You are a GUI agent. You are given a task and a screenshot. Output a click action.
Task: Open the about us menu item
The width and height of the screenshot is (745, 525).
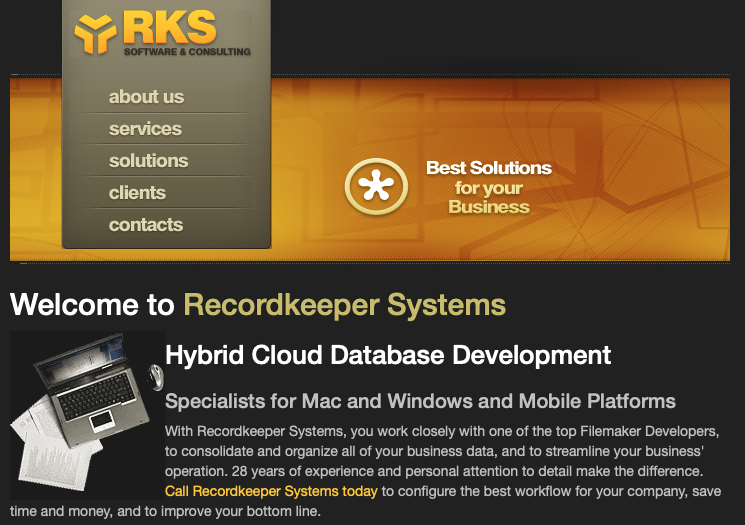pyautogui.click(x=146, y=97)
